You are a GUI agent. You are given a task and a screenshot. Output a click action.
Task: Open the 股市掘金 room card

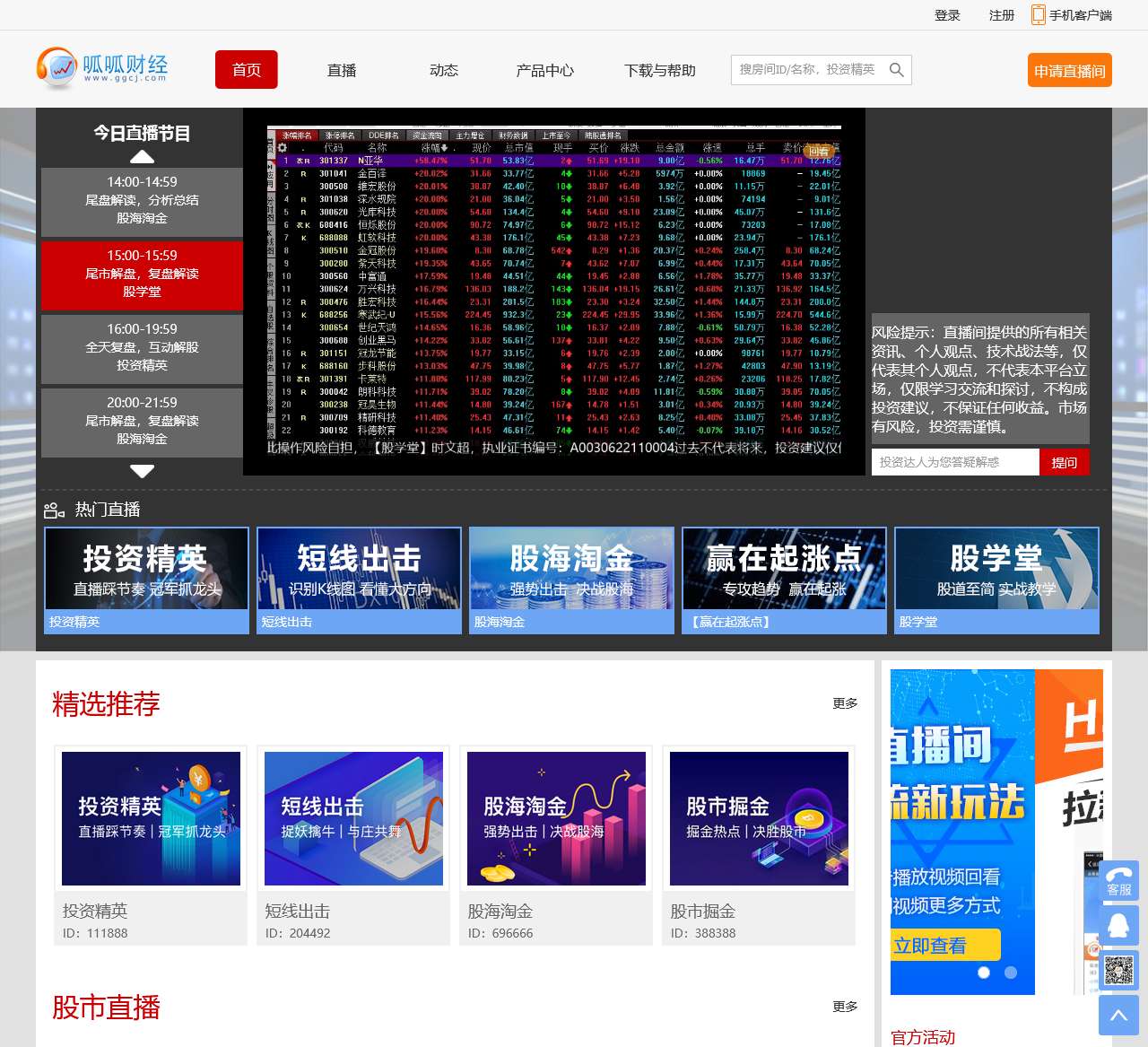point(759,845)
